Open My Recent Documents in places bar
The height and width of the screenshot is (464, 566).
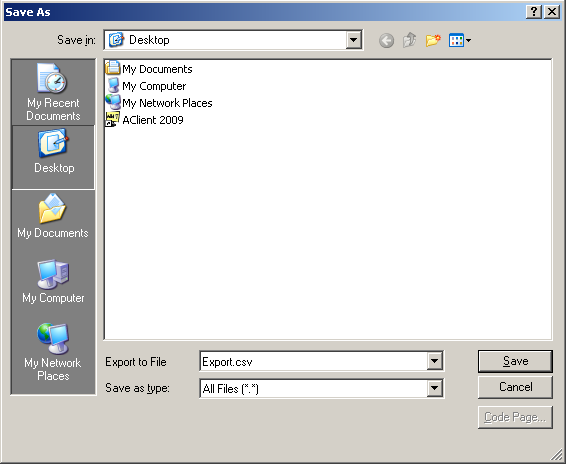[53, 92]
